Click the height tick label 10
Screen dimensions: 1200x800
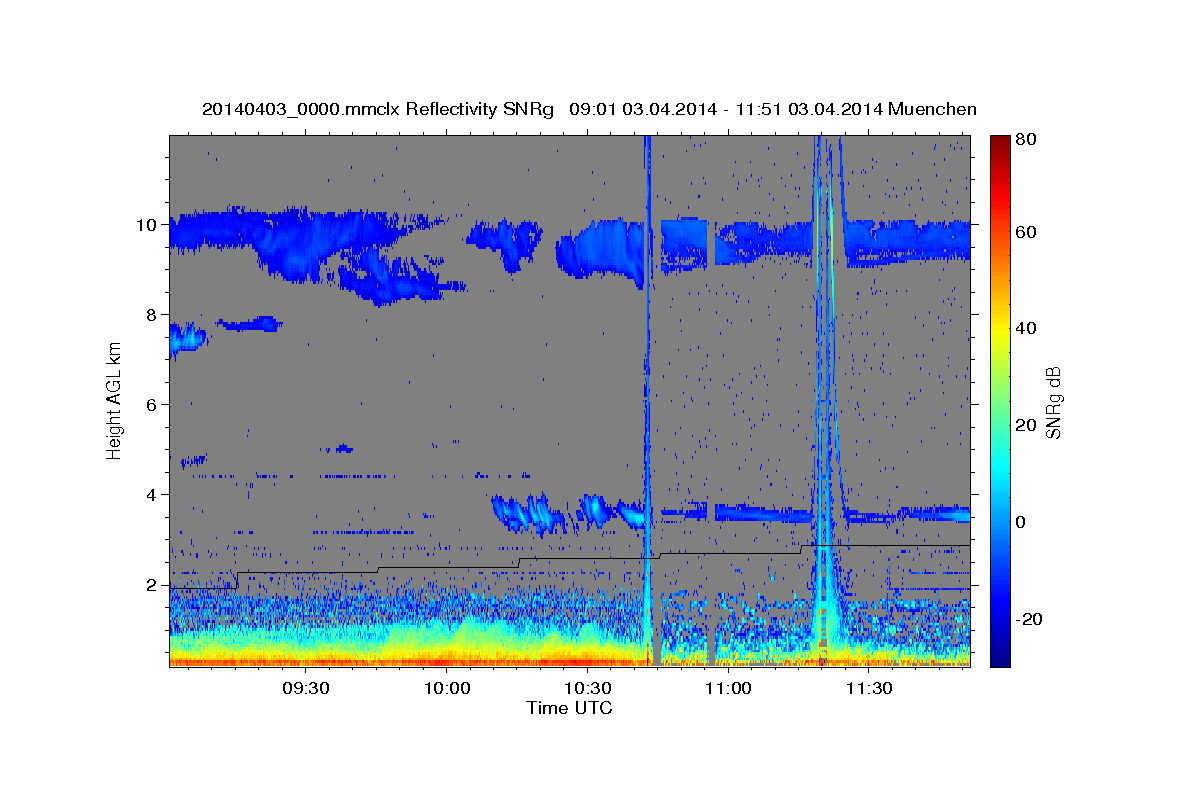pyautogui.click(x=148, y=225)
